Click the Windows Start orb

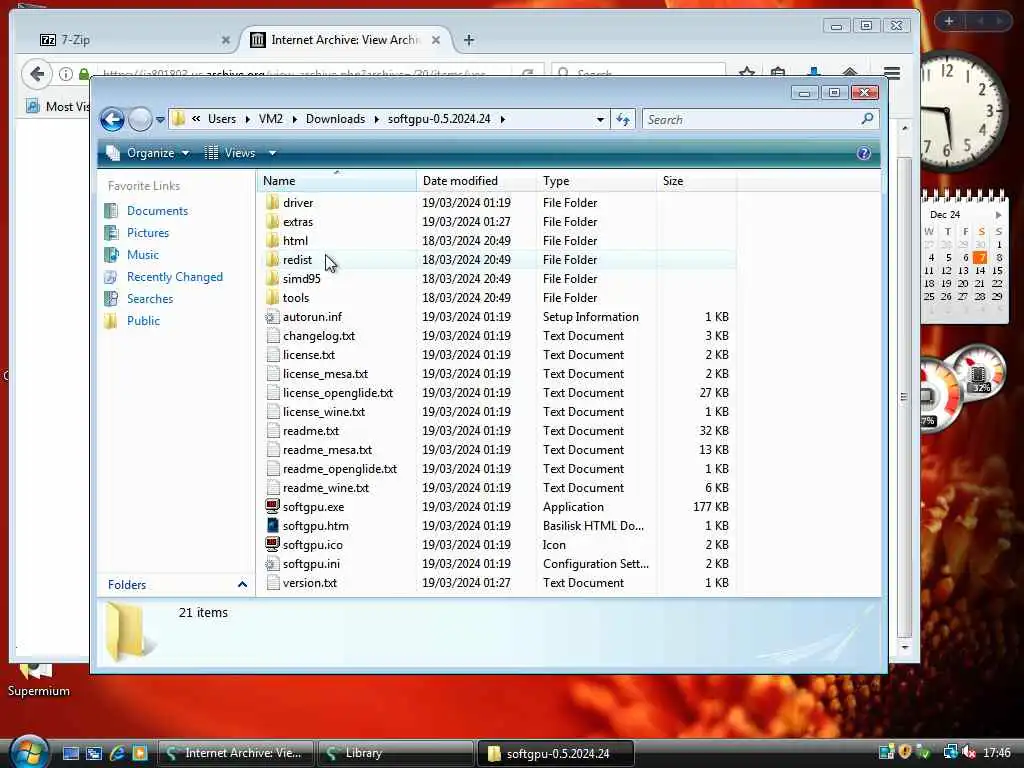point(29,752)
